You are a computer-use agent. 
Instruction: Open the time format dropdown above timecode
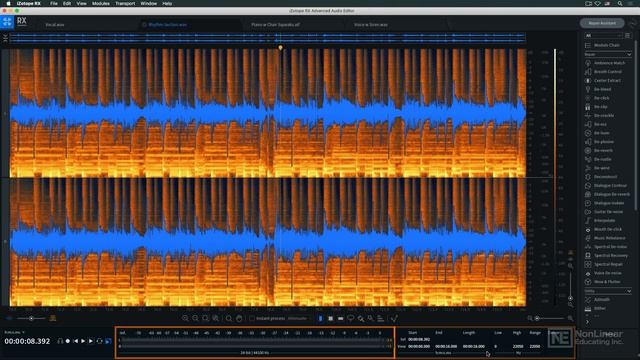[14, 332]
